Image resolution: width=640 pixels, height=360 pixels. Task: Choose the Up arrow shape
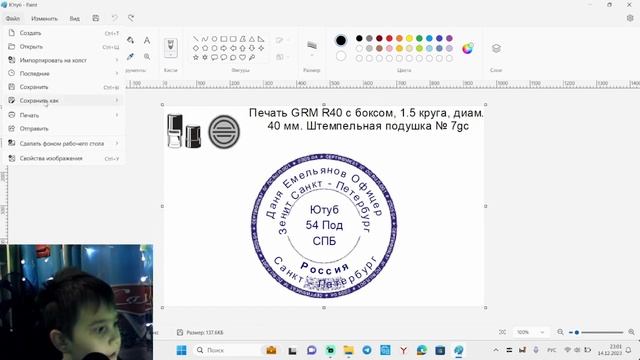pos(242,48)
